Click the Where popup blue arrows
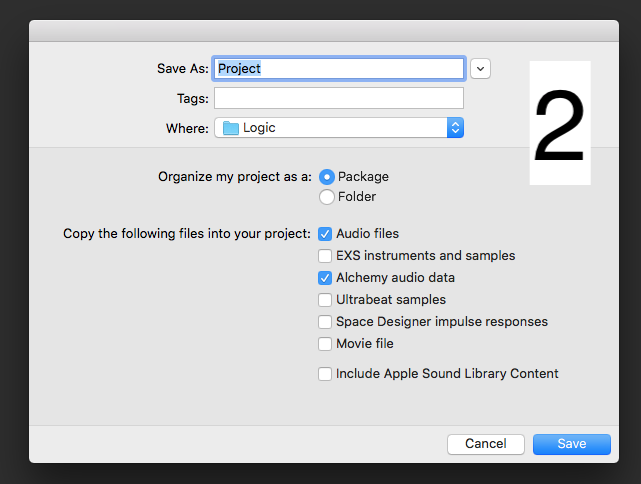 455,128
